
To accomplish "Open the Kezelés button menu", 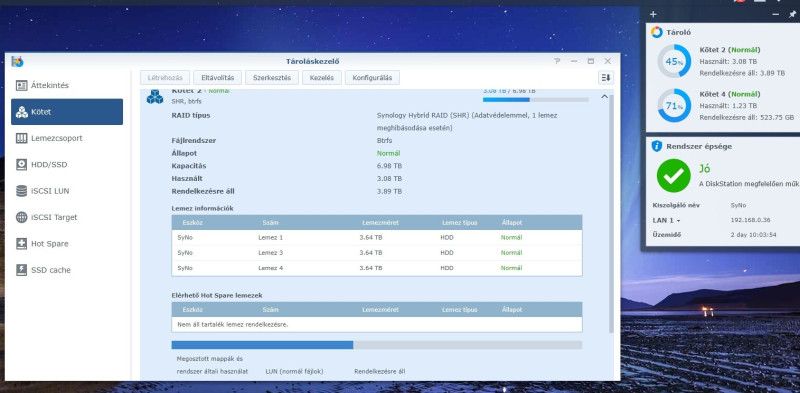I will coord(322,78).
